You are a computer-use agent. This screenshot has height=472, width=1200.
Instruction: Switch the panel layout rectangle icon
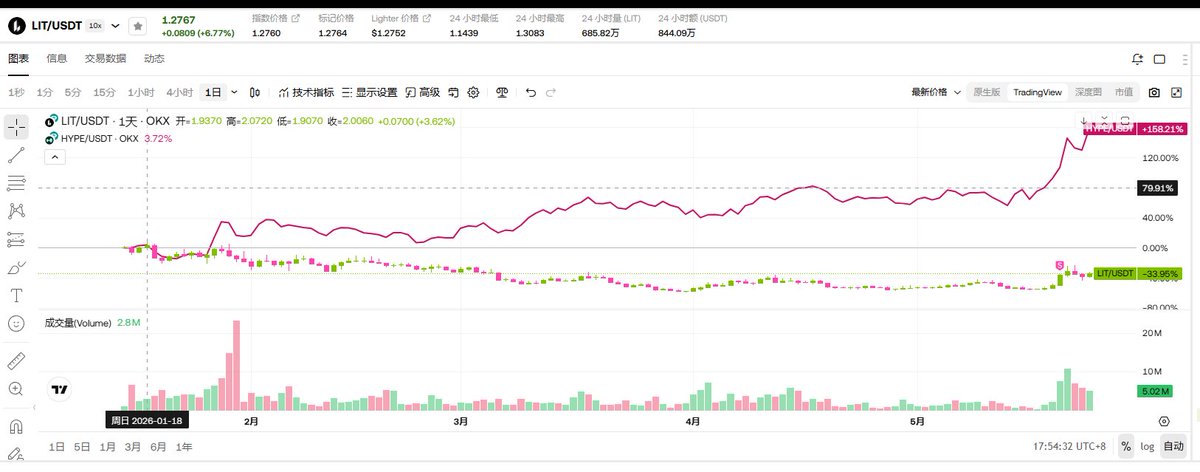[x=1160, y=59]
